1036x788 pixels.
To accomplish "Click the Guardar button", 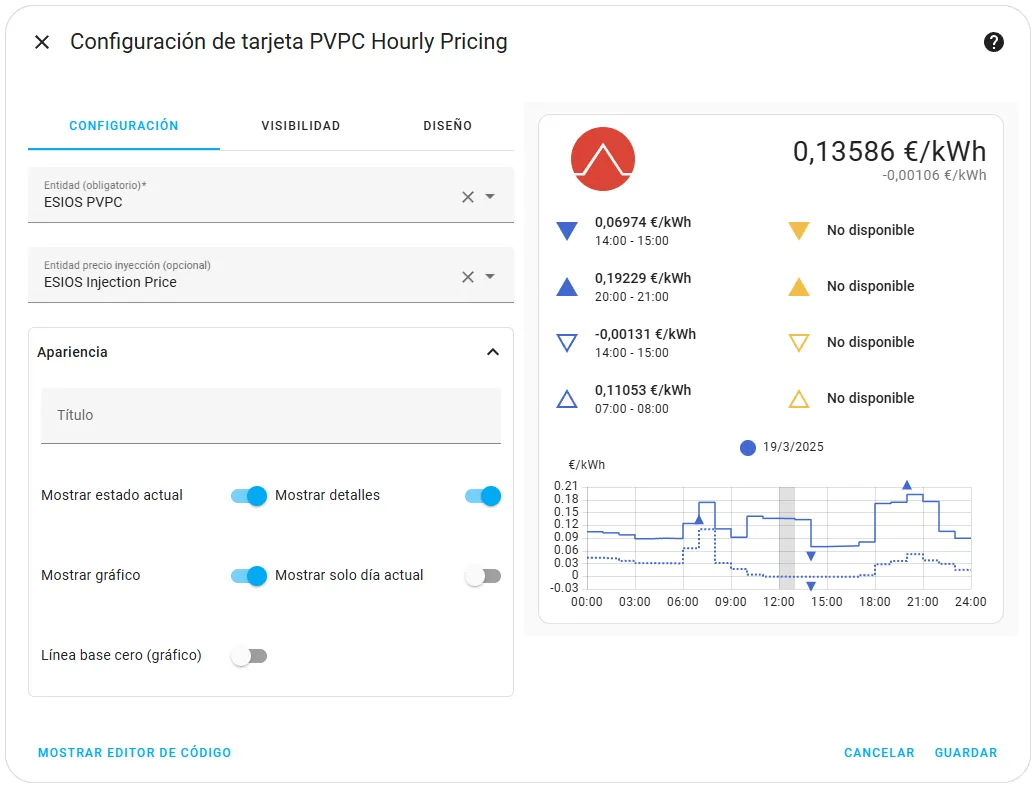I will (x=965, y=752).
